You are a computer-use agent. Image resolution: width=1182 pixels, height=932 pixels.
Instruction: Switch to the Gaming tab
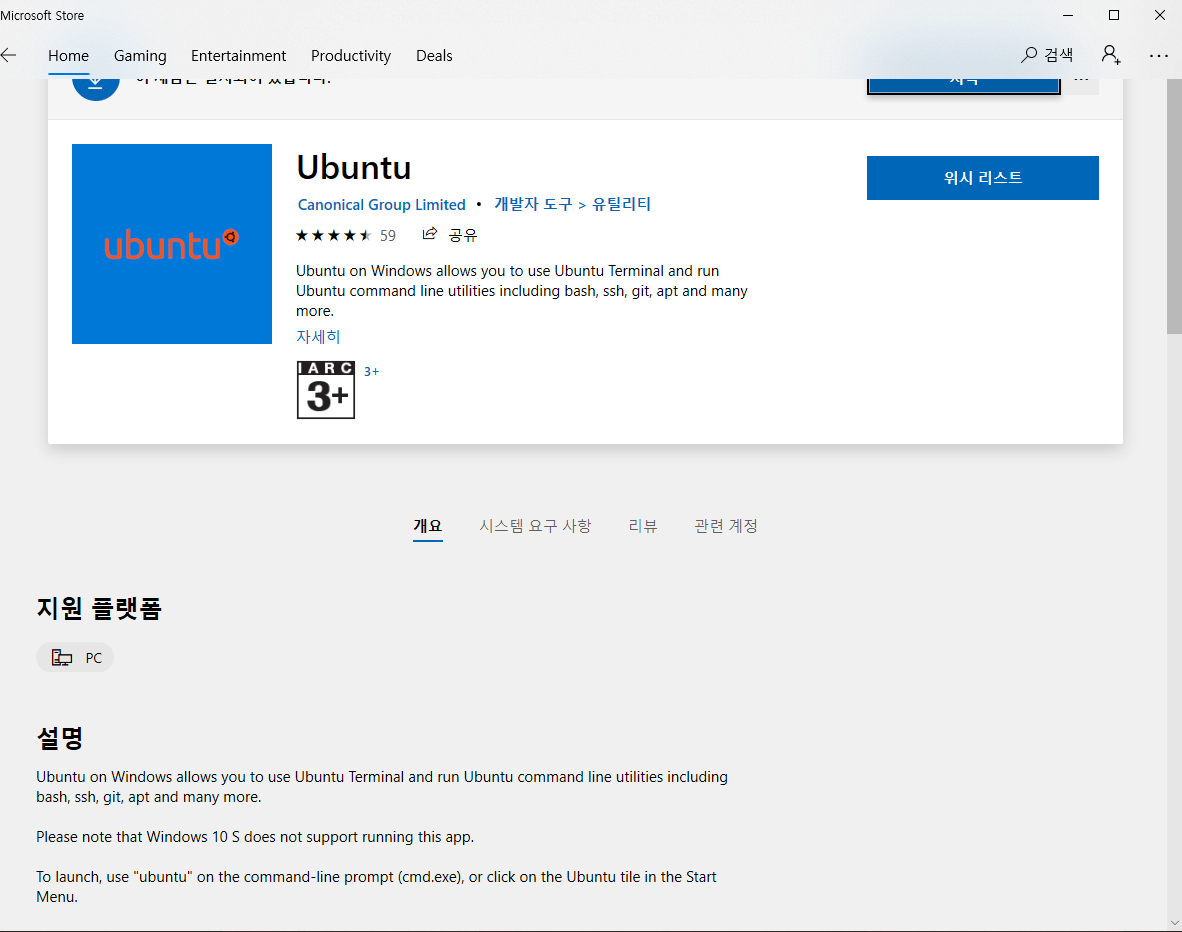pos(140,56)
